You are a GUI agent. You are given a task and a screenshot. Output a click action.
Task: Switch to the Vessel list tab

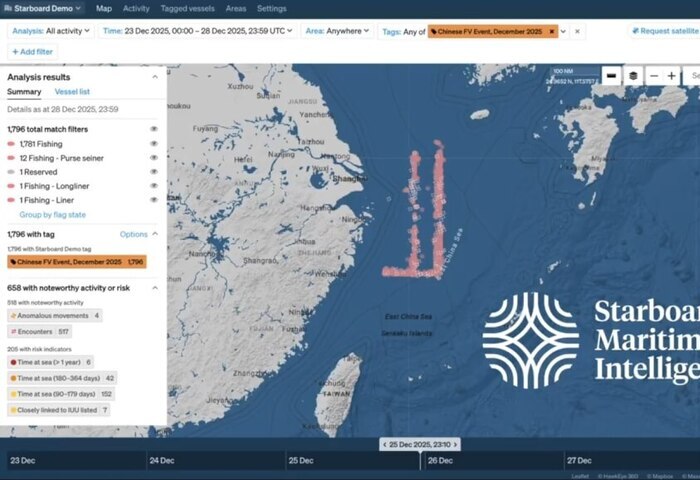click(x=72, y=92)
